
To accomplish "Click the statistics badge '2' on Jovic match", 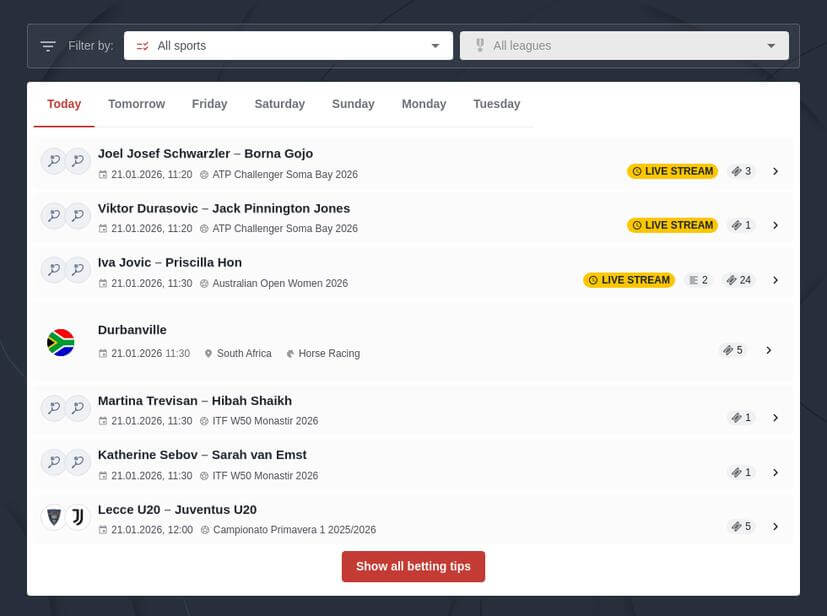I will click(x=697, y=280).
